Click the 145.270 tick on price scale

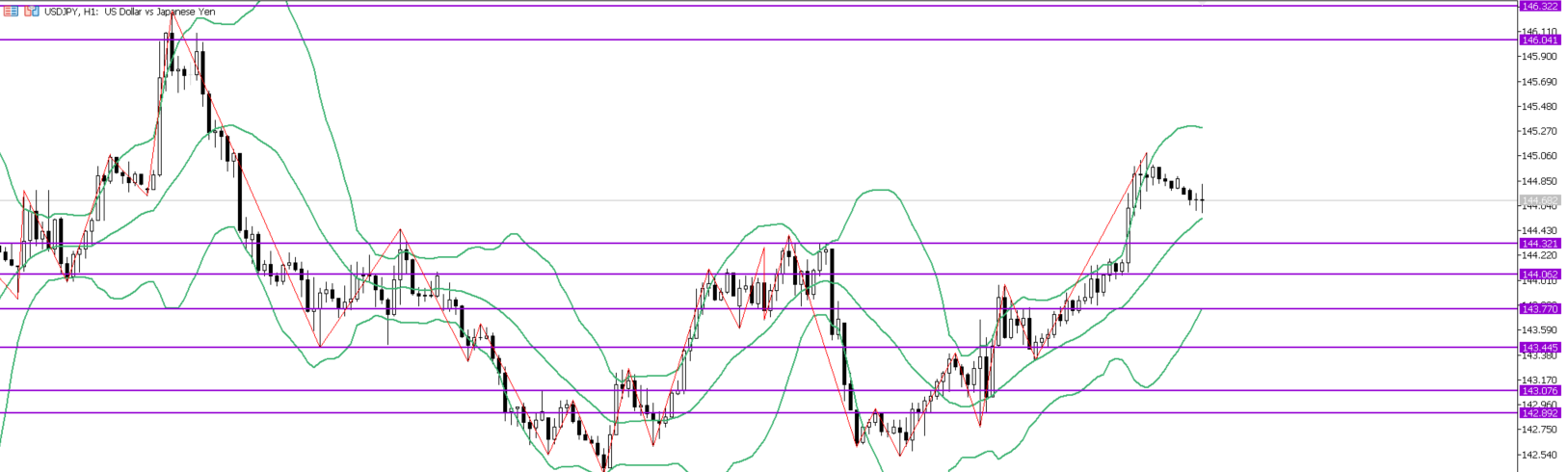tap(1539, 131)
